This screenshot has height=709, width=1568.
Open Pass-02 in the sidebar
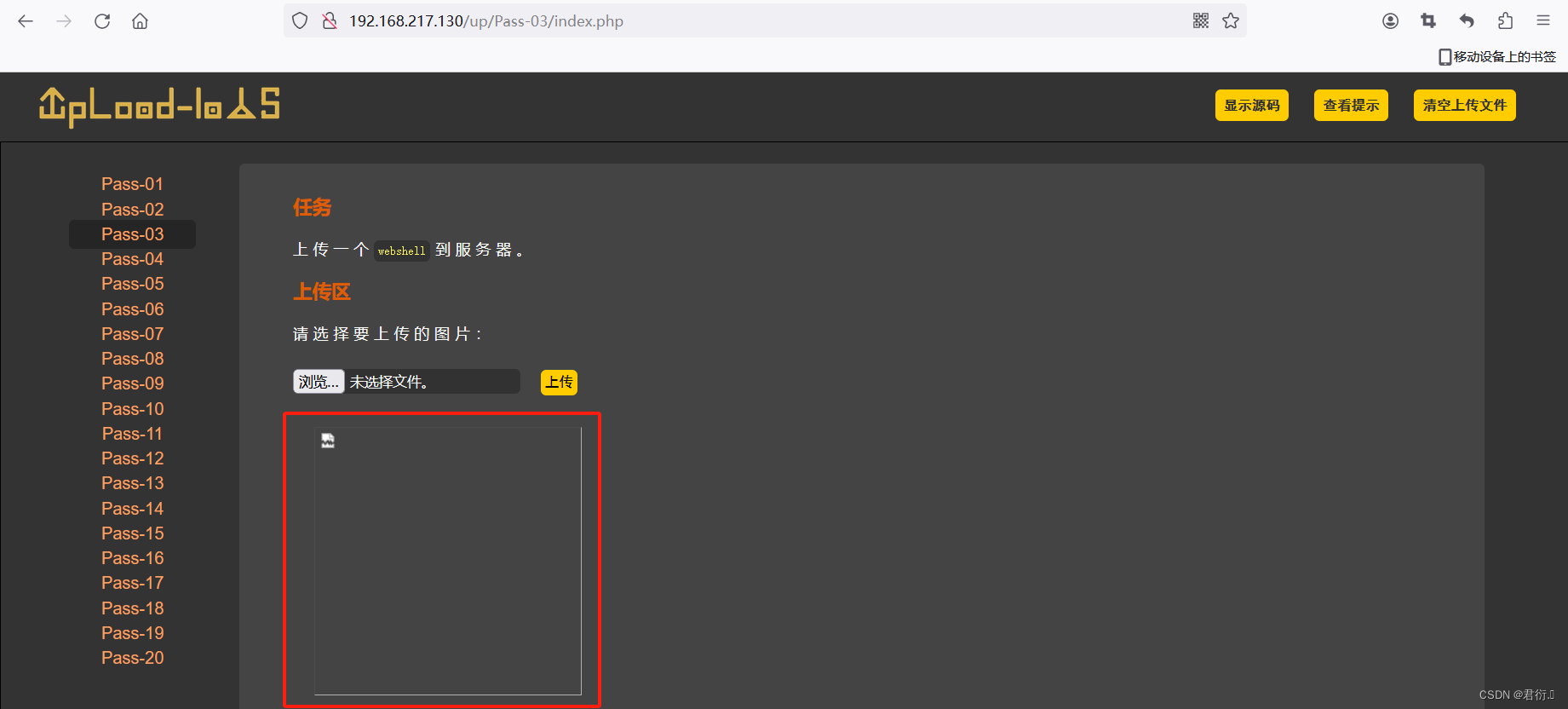[x=132, y=210]
